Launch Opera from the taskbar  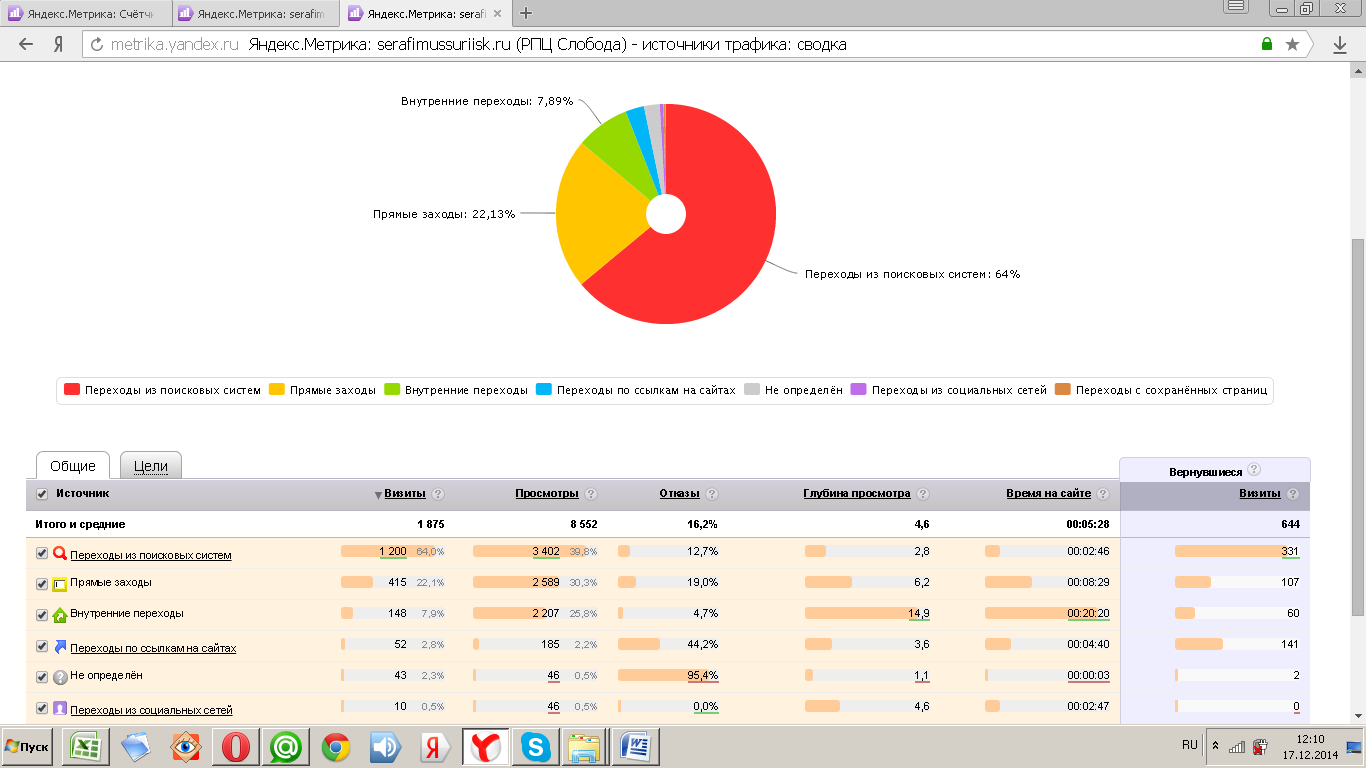click(236, 747)
